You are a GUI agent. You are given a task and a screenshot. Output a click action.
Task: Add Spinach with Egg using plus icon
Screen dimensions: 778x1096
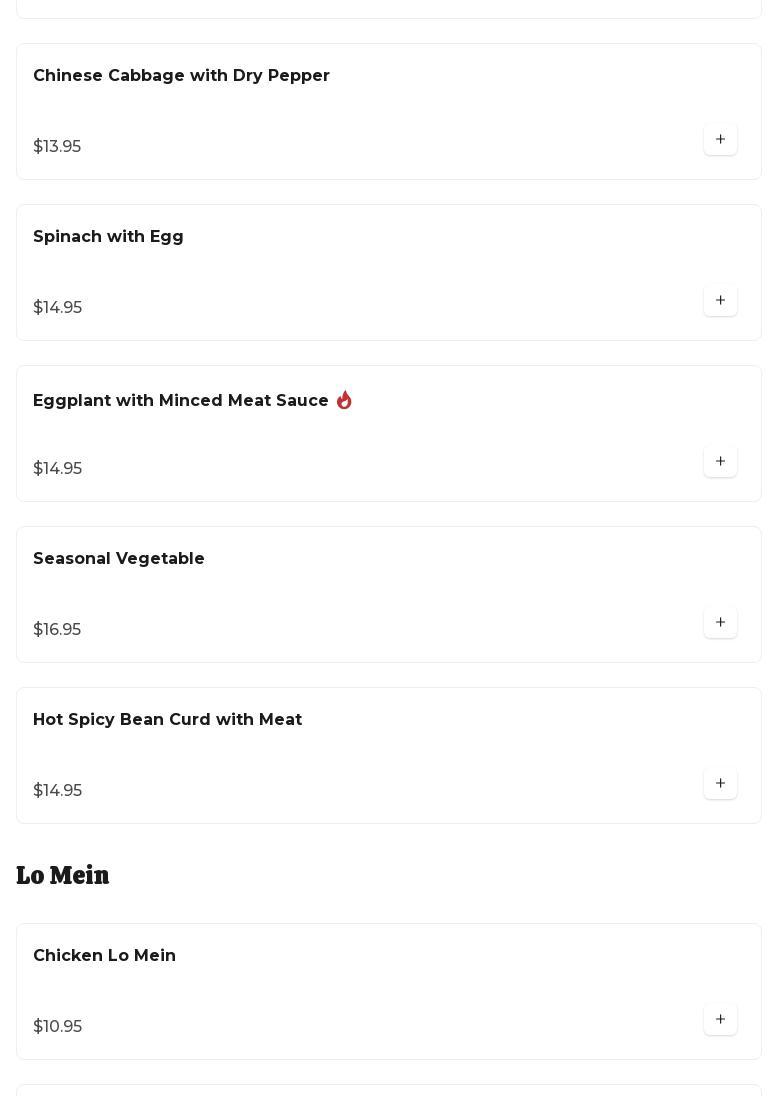720,301
